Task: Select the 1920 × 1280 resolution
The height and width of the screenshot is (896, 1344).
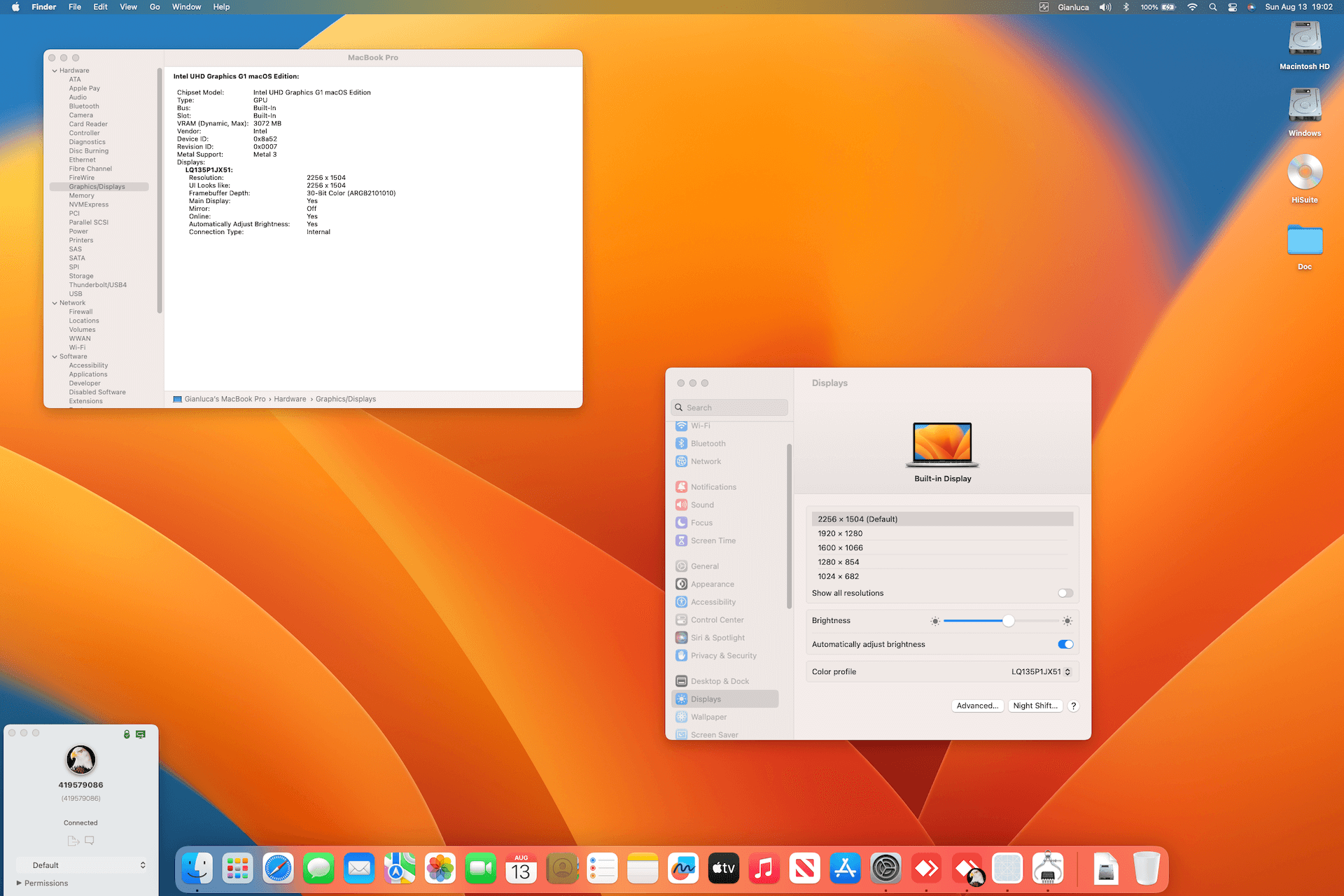Action: click(x=840, y=533)
